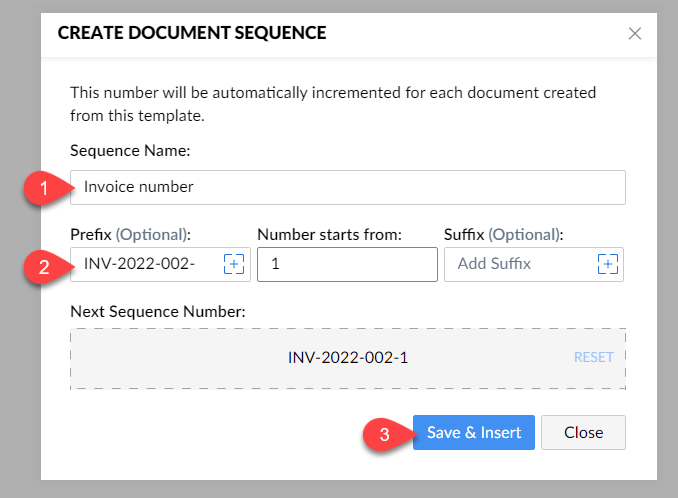Image resolution: width=678 pixels, height=498 pixels.
Task: Click the insert-field plus icon in Suffix box
Action: [x=607, y=264]
